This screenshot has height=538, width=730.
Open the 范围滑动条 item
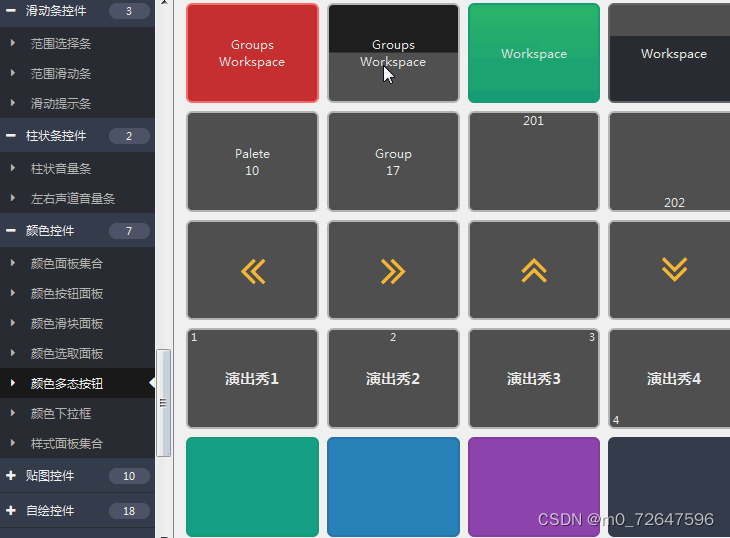(77, 74)
